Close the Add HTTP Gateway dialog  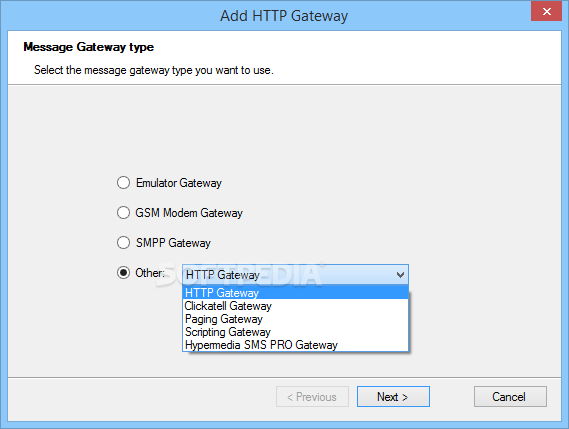(547, 12)
